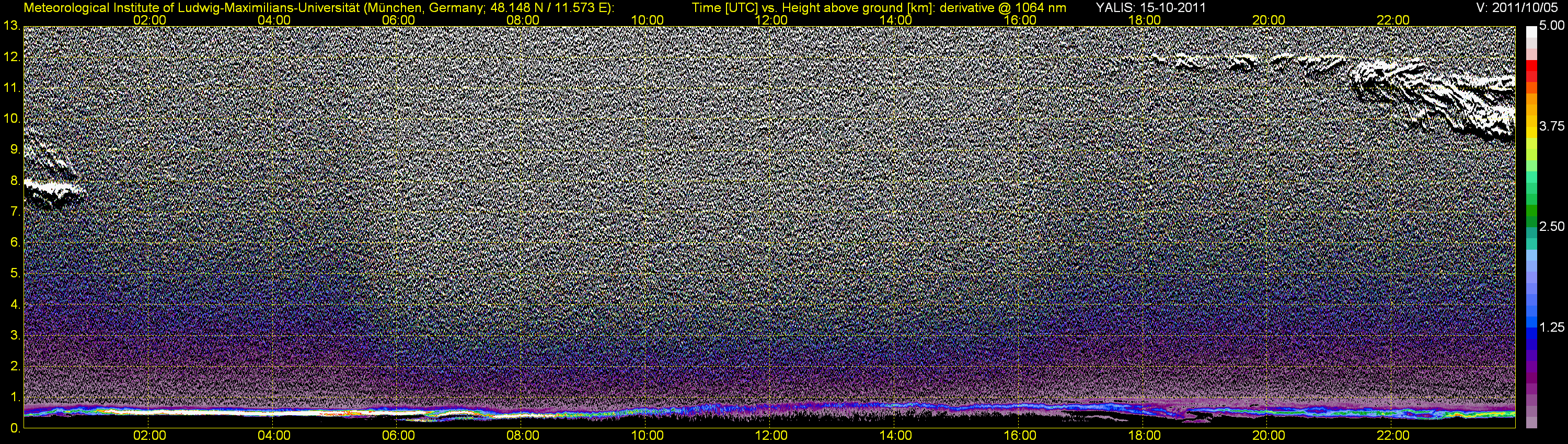Click the 6 km height axis label

coord(15,243)
